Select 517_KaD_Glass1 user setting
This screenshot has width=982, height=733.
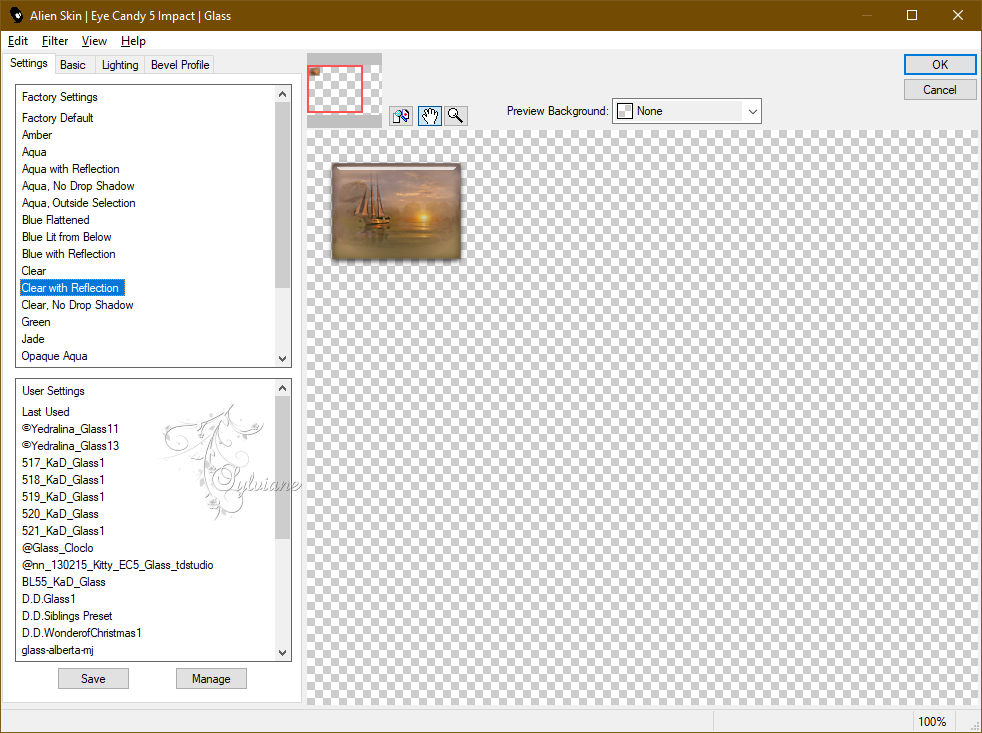click(x=63, y=462)
